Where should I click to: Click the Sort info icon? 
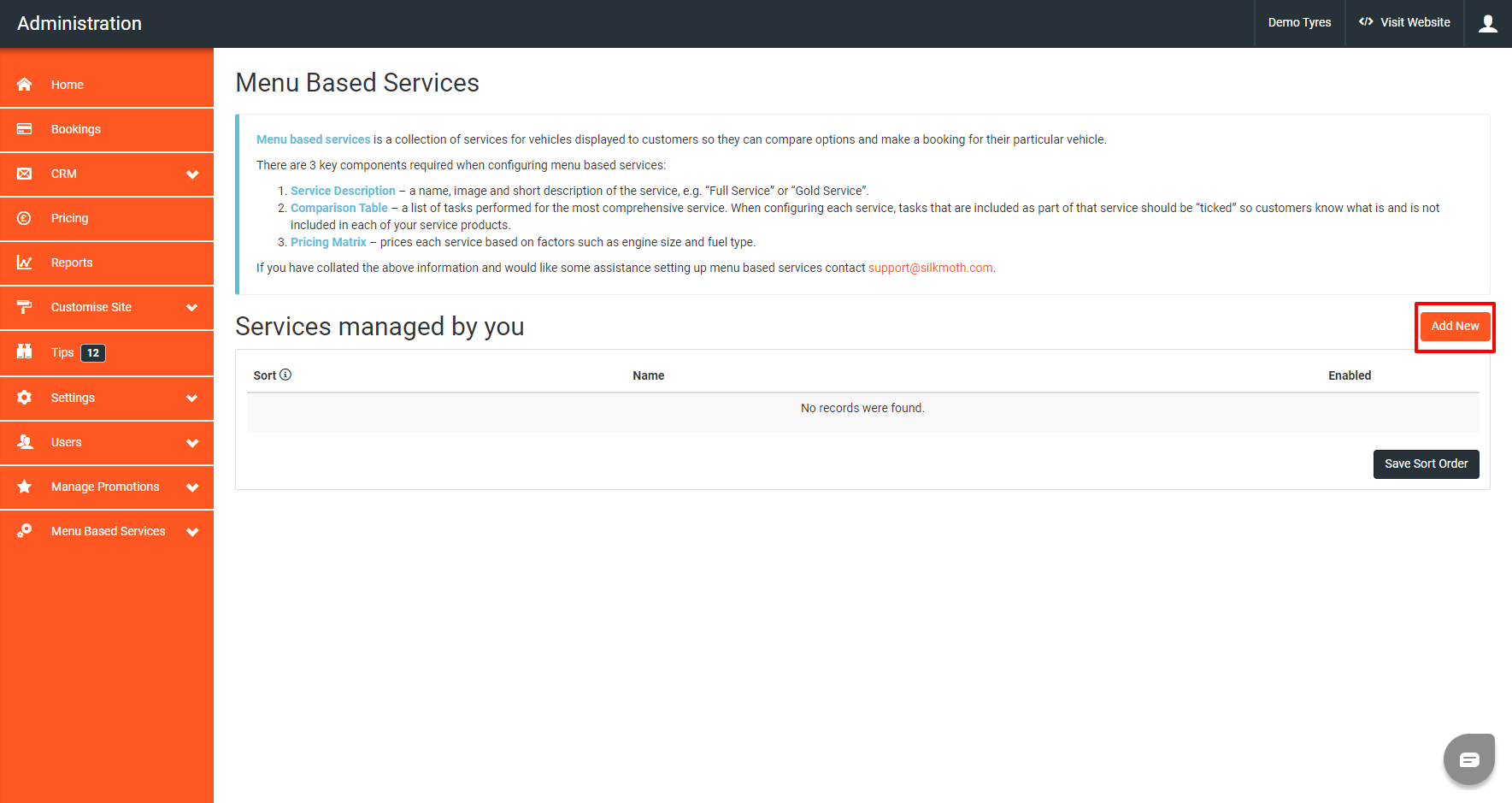coord(285,375)
